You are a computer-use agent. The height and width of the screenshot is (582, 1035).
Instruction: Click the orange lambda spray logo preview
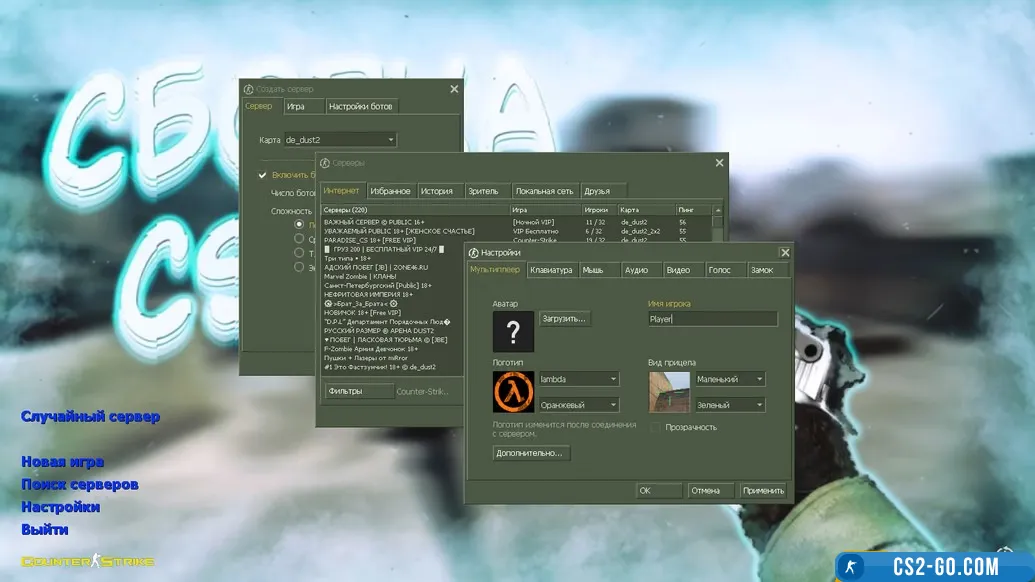[513, 392]
